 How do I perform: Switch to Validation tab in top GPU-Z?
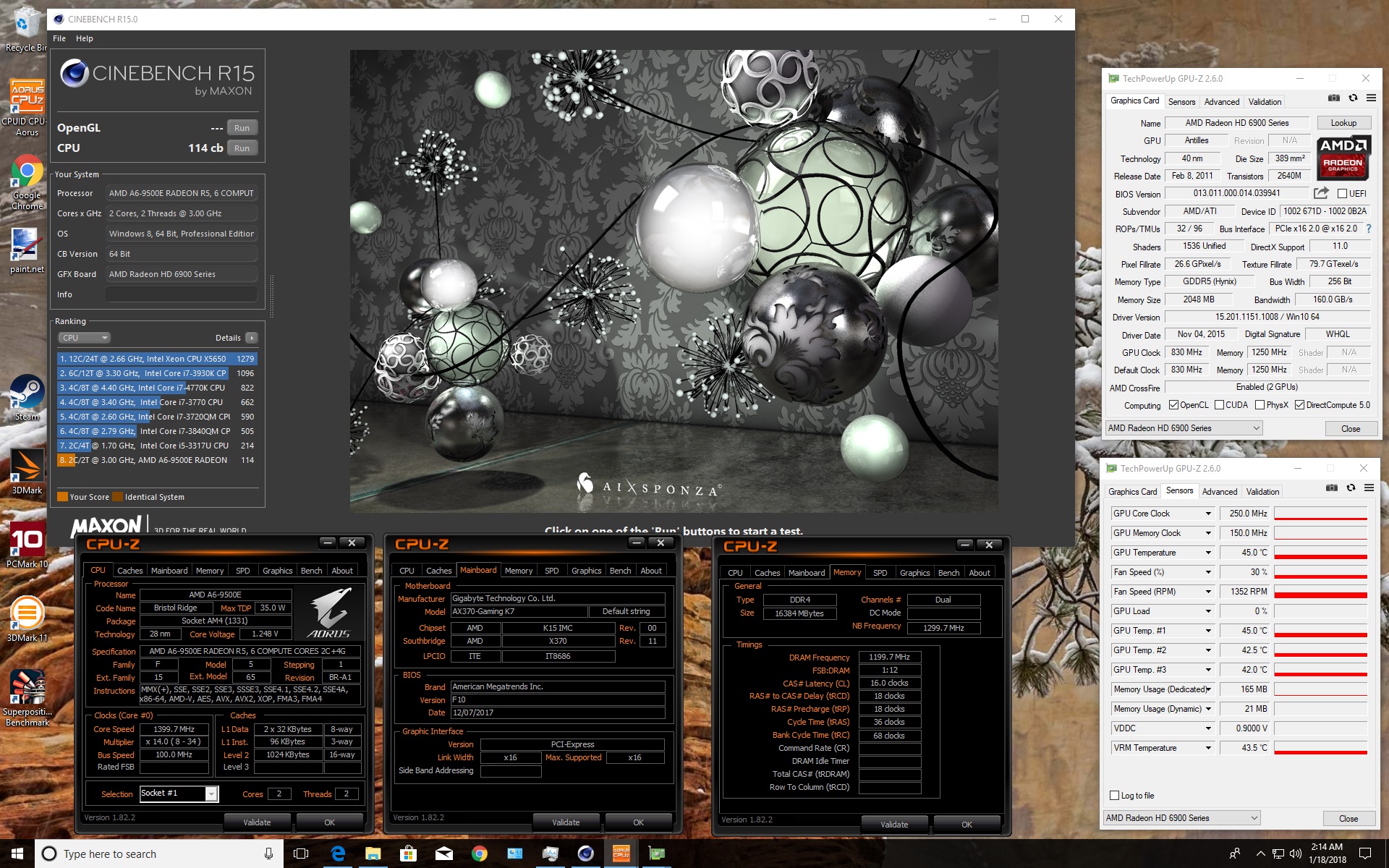[1265, 102]
